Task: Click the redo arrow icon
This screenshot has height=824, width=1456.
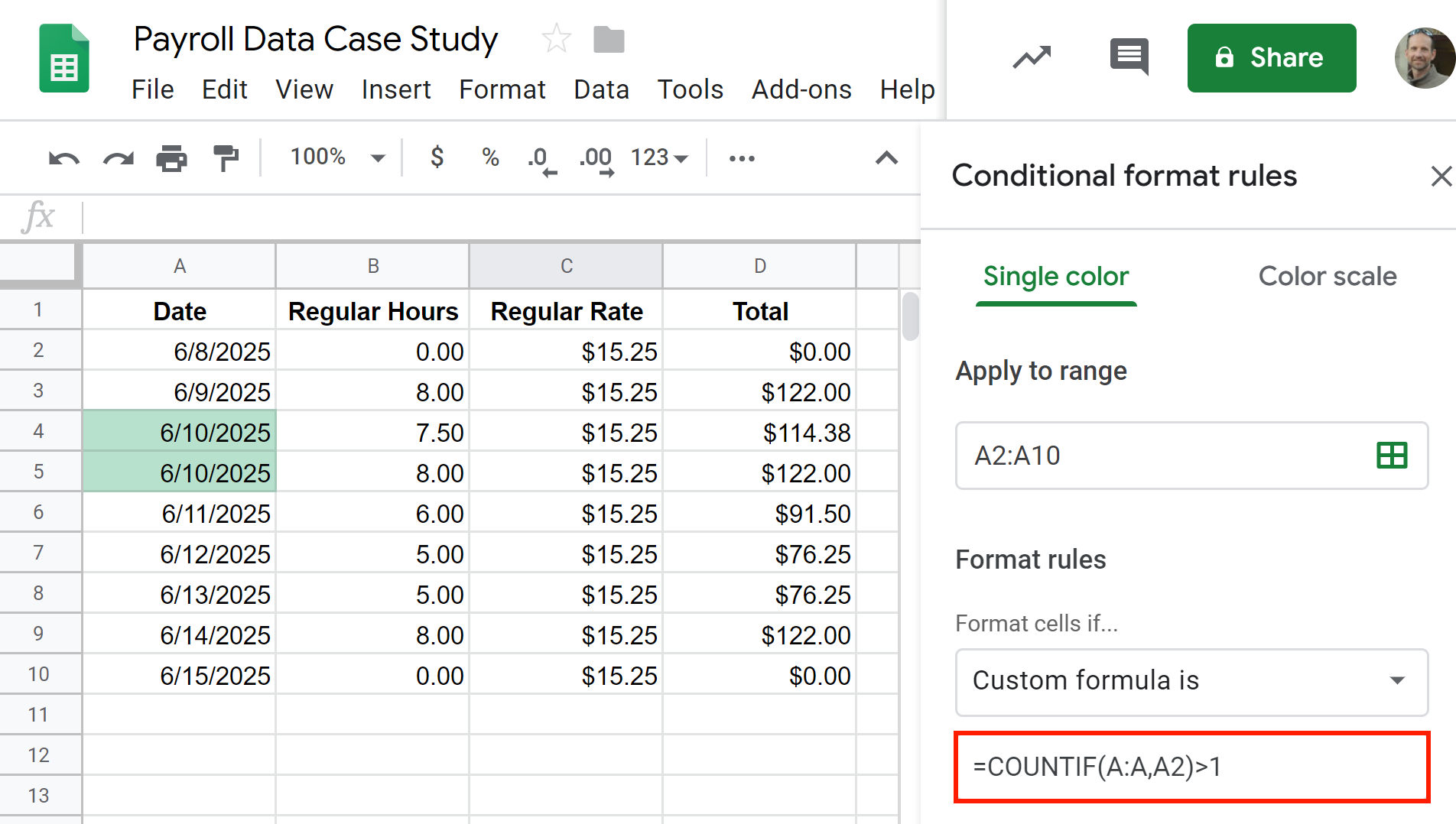Action: coord(118,158)
